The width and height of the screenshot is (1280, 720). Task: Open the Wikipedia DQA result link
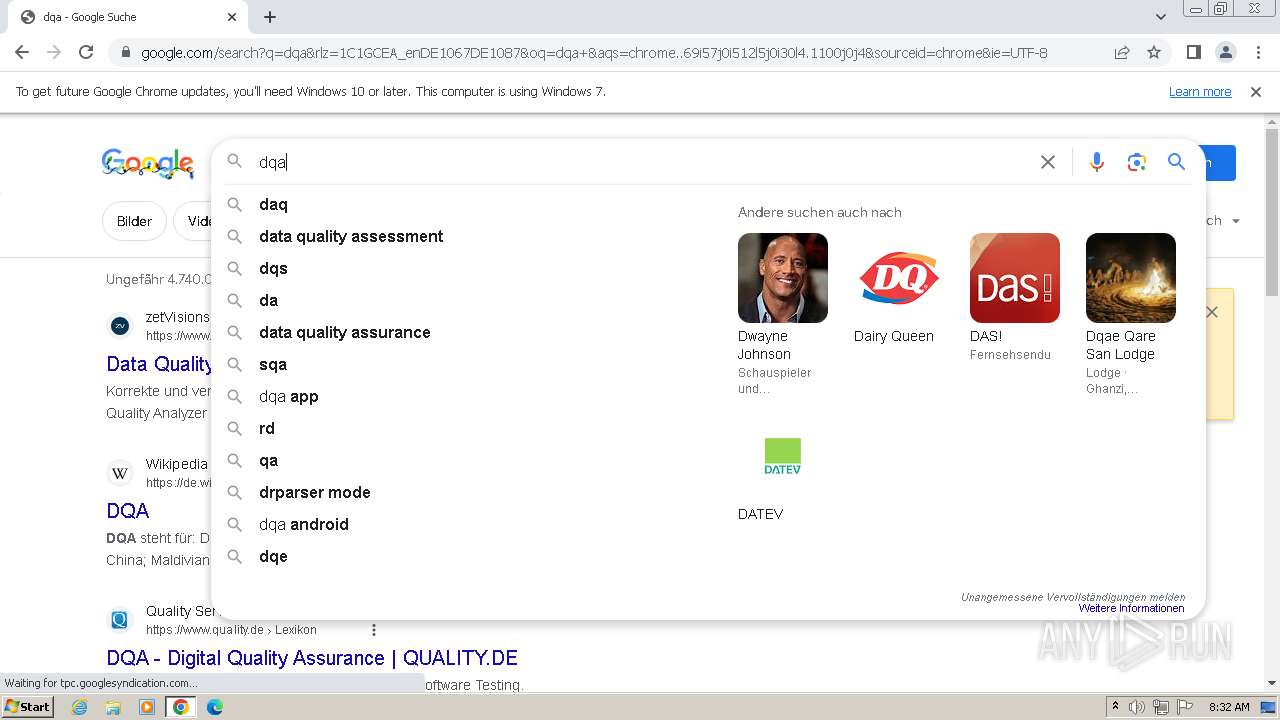[127, 511]
